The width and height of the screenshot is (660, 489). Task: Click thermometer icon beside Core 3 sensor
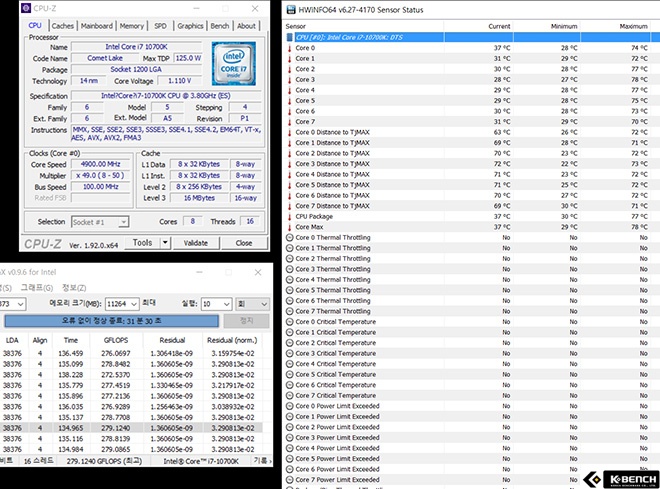(x=290, y=80)
